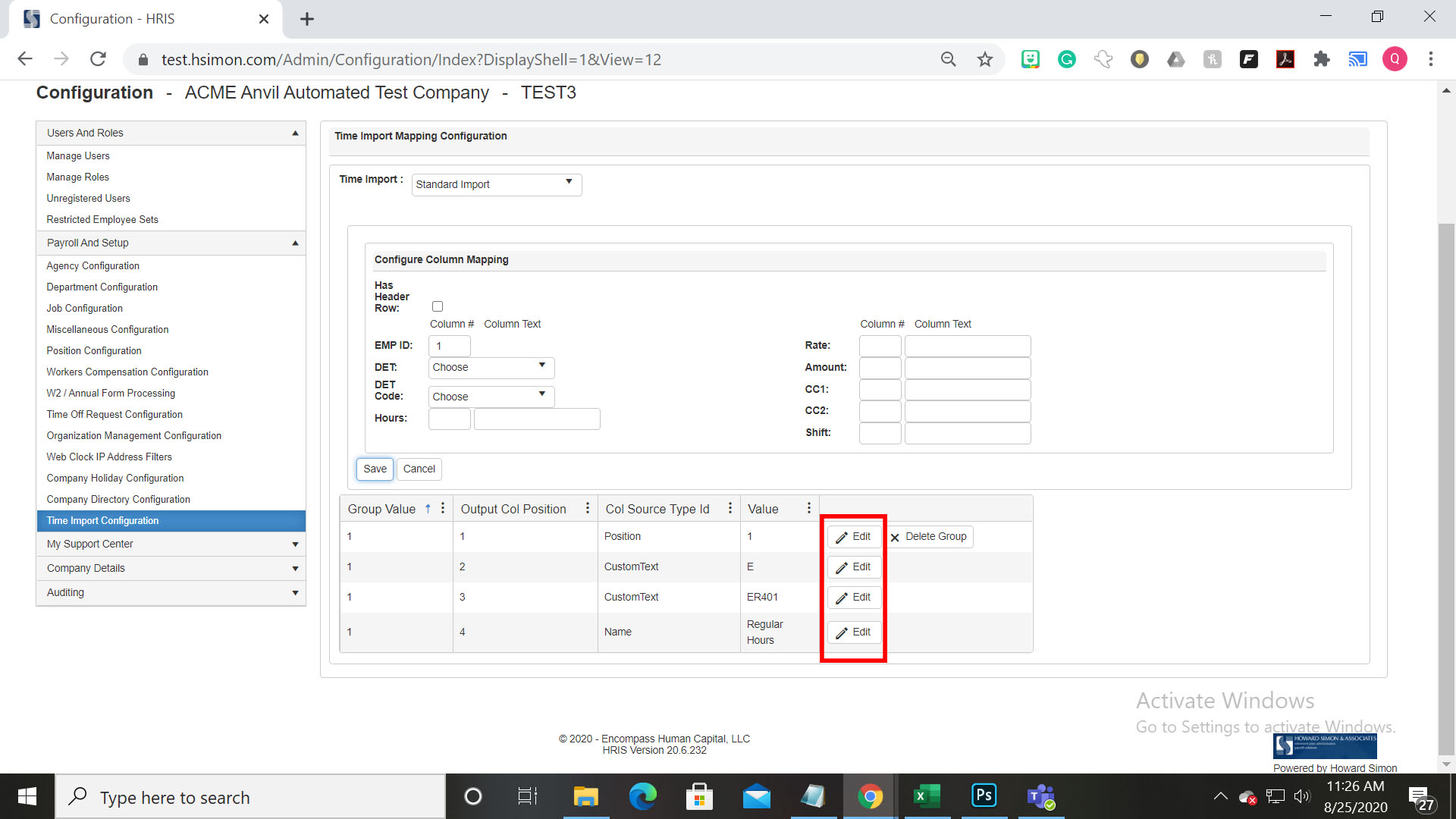Image resolution: width=1456 pixels, height=819 pixels.
Task: Open Group Value column menu dots
Action: [443, 508]
